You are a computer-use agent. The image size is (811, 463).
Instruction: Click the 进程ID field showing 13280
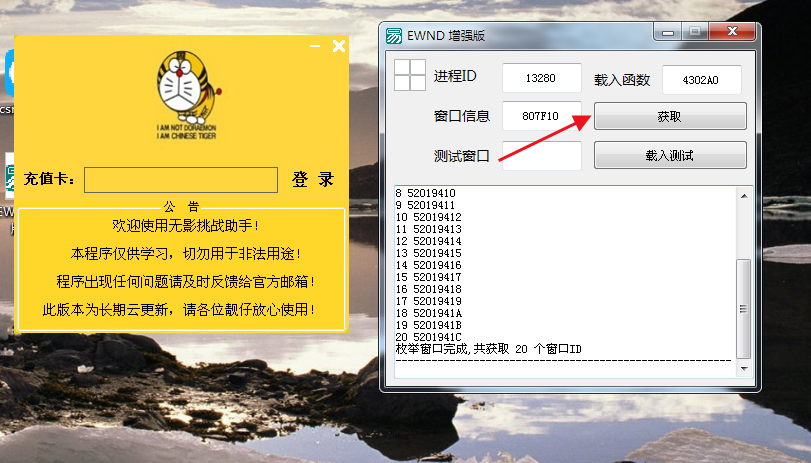click(542, 78)
